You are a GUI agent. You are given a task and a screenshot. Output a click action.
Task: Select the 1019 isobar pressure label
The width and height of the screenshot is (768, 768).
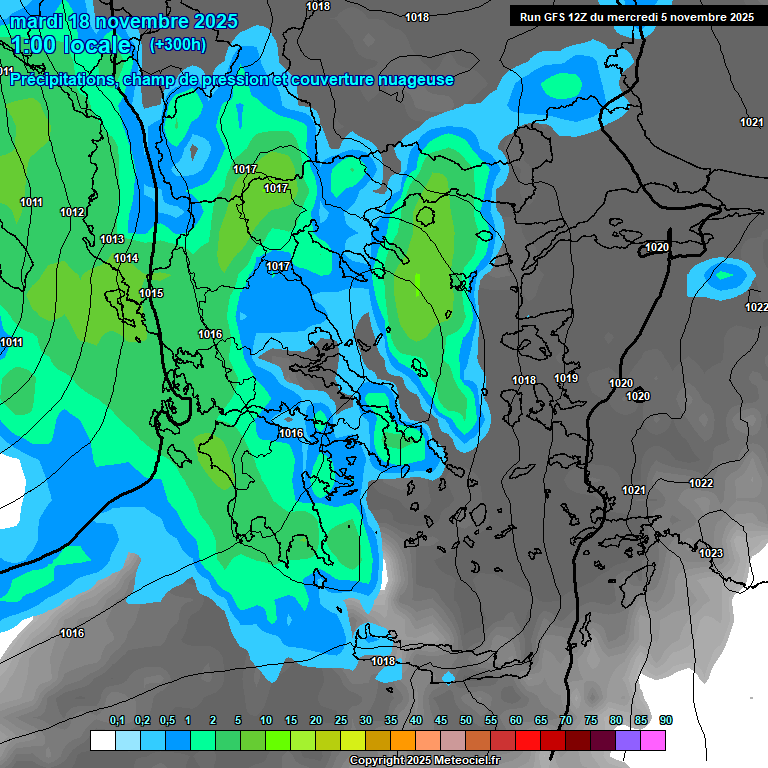[566, 378]
